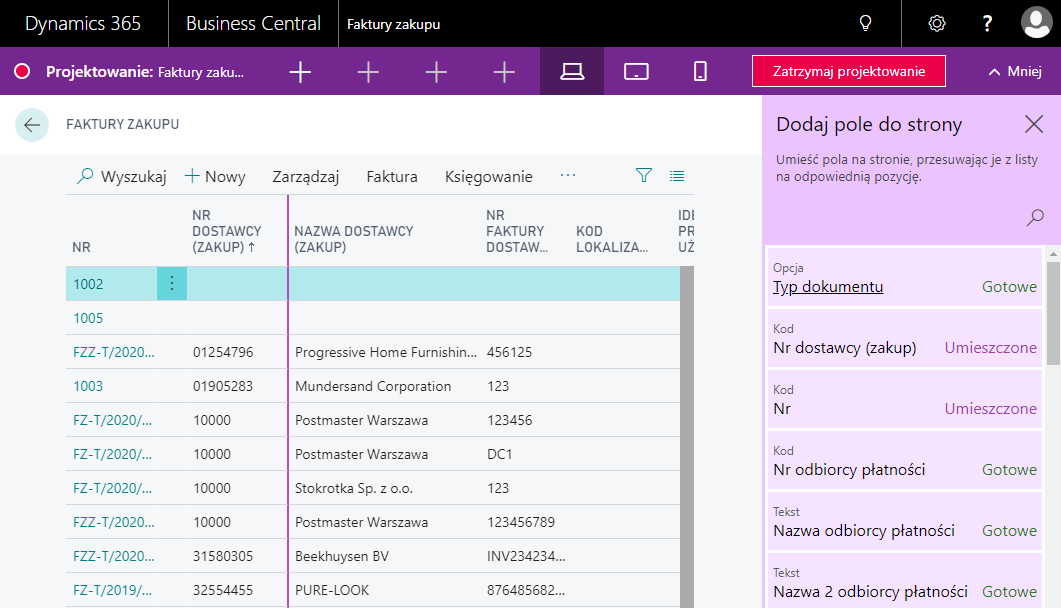
Task: Open the row menu for invoice 1002
Action: click(x=172, y=283)
